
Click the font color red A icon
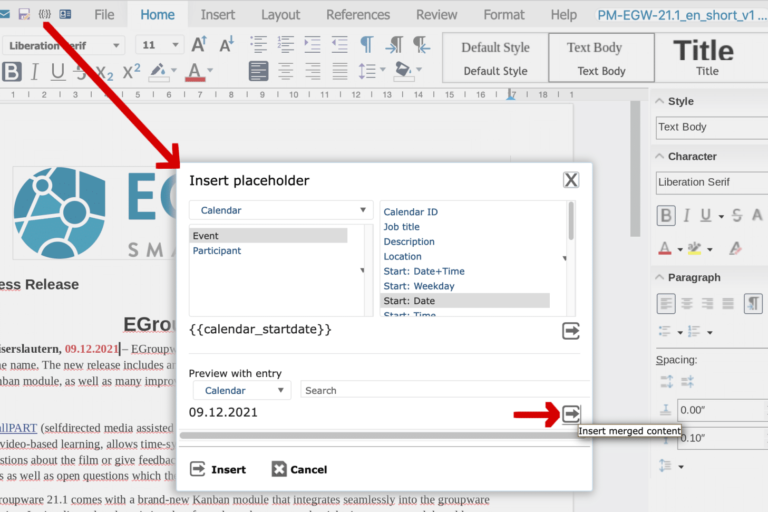pyautogui.click(x=195, y=72)
